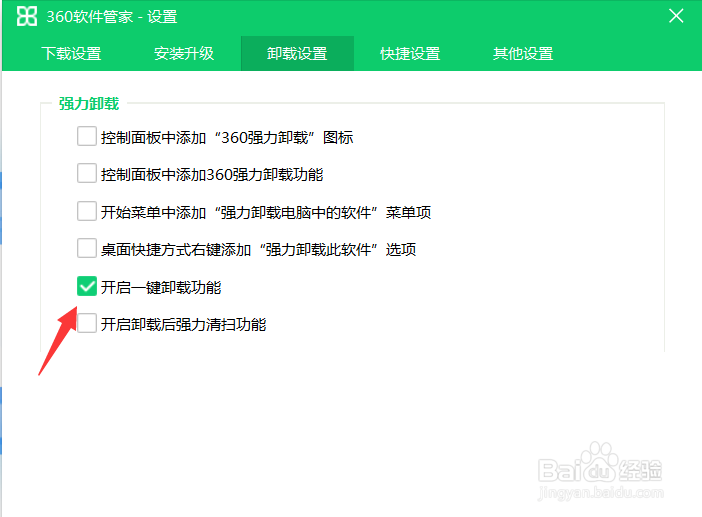Enable 控制面板中添加"360强力卸载"图标 checkbox

[x=86, y=136]
